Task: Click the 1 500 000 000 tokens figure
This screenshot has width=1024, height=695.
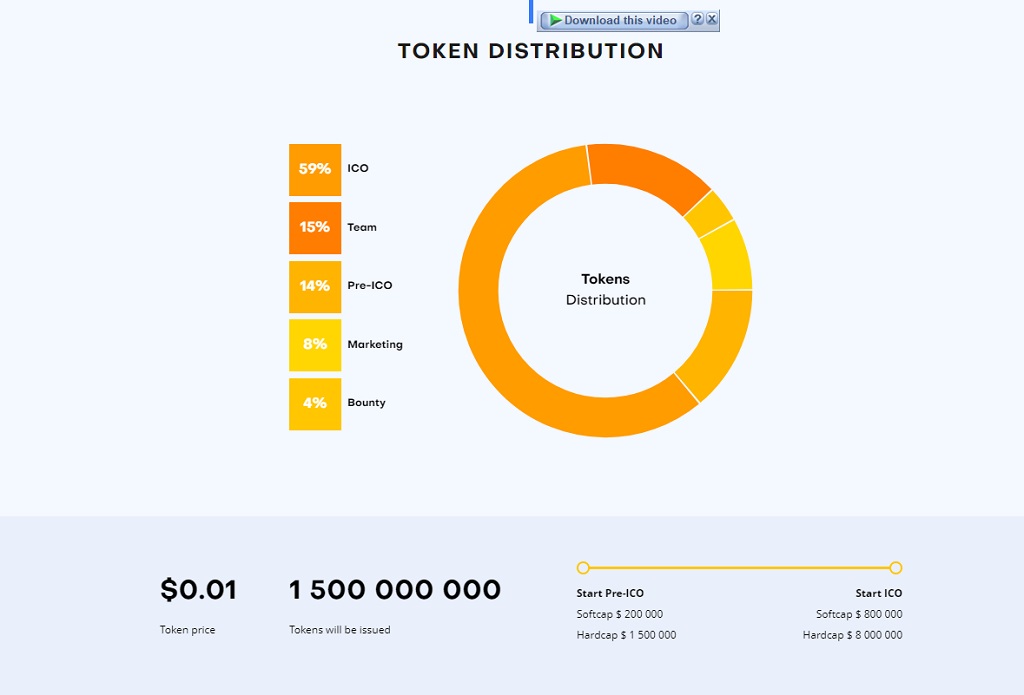Action: click(395, 590)
